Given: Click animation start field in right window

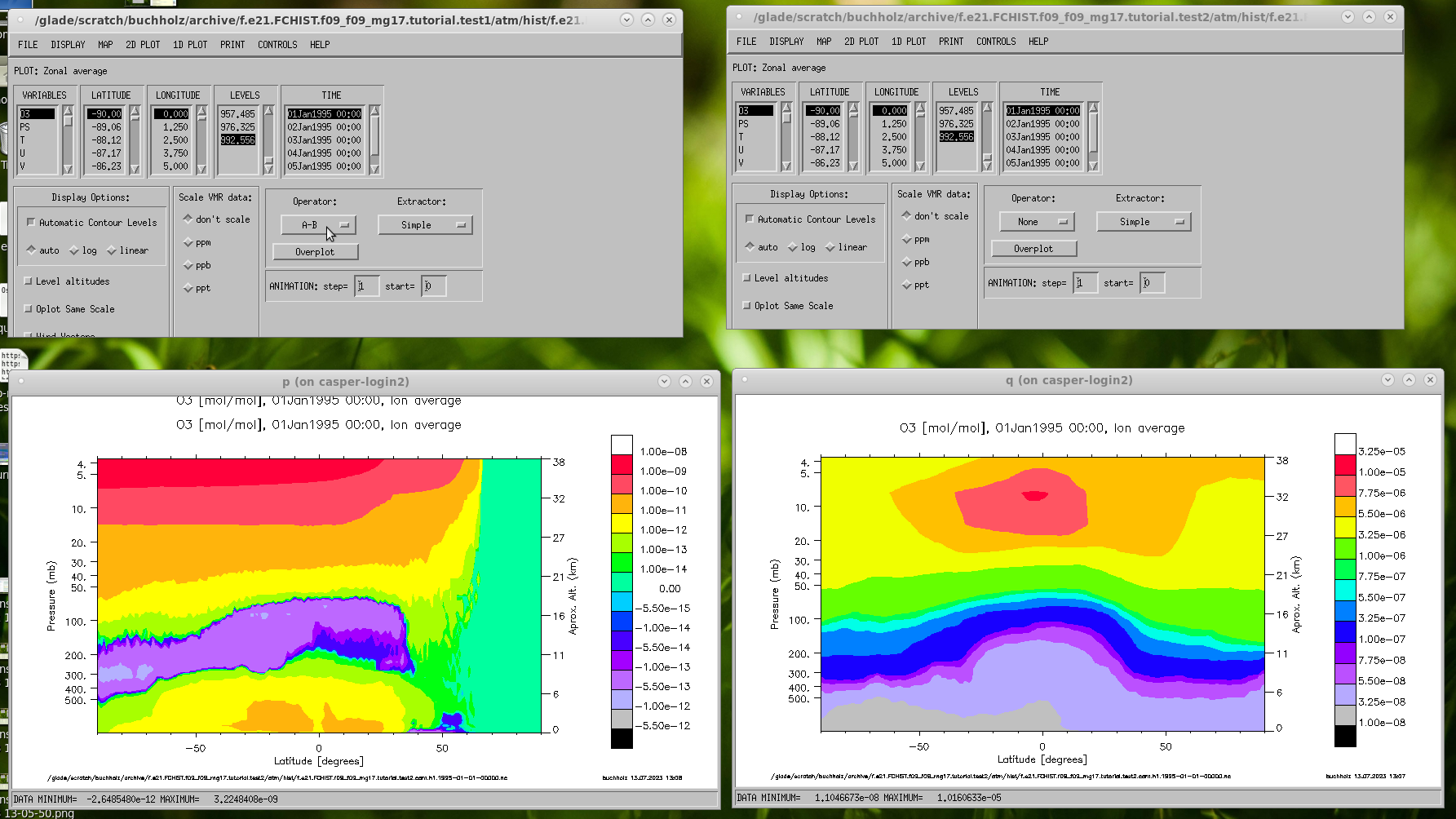Looking at the screenshot, I should click(1153, 283).
